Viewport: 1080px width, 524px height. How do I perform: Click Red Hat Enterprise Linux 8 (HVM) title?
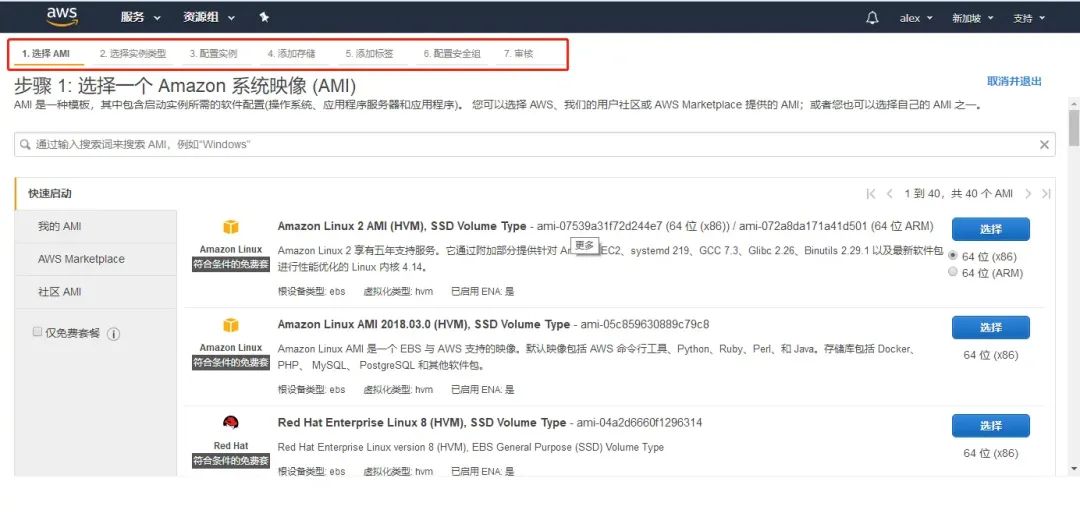pyautogui.click(x=422, y=422)
